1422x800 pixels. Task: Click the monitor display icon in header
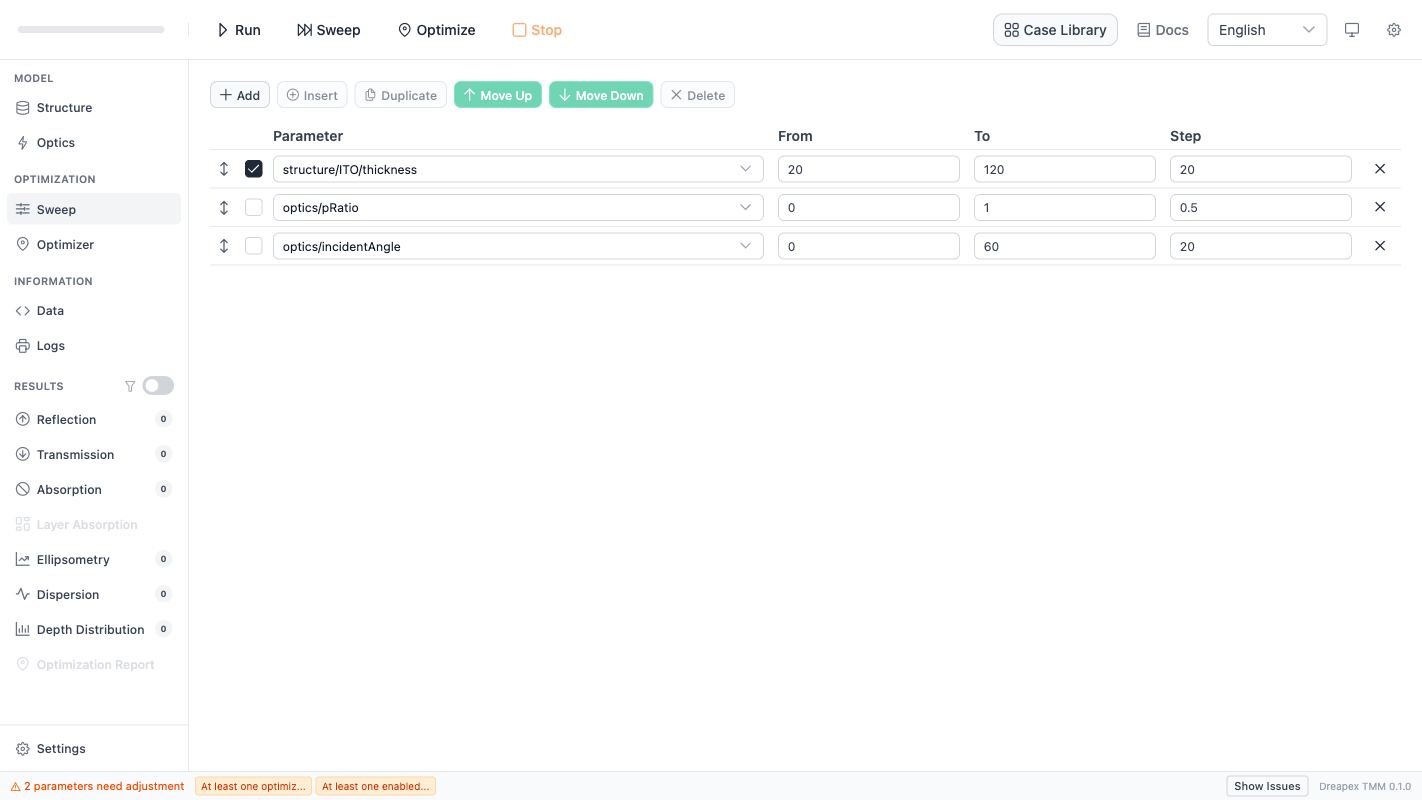(1352, 30)
